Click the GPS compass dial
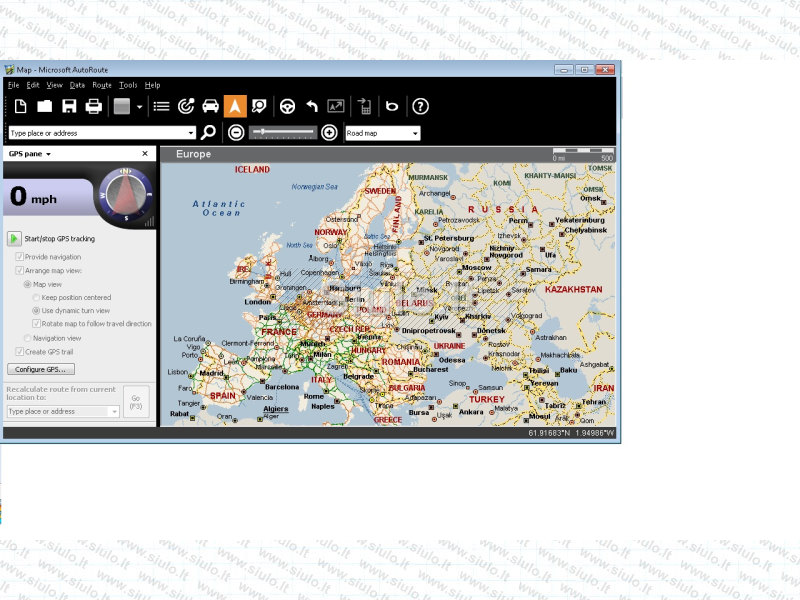Viewport: 800px width, 600px height. tap(126, 194)
